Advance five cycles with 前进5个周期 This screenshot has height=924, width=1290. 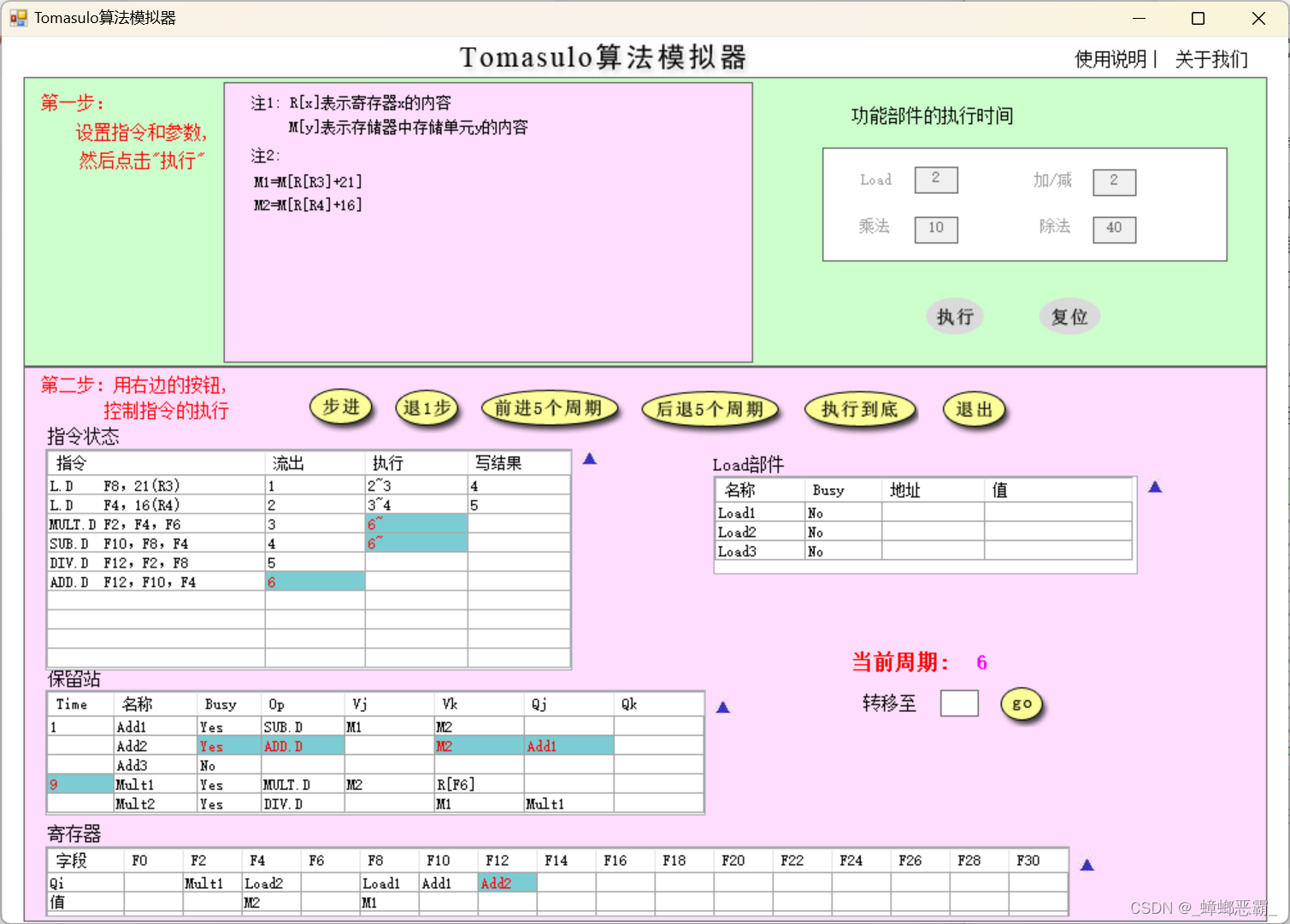click(x=549, y=409)
